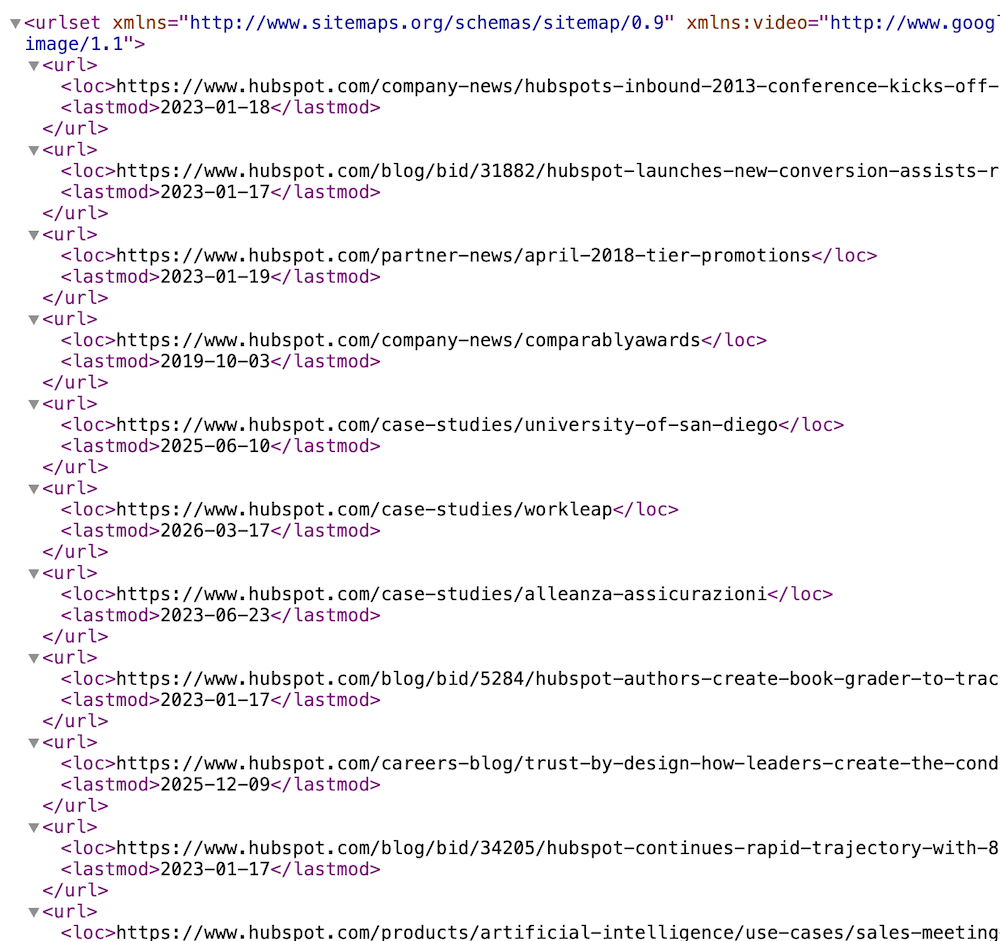1000x941 pixels.
Task: Click loc URL case-studies/alleanza-assicurazioni
Action: click(x=441, y=594)
